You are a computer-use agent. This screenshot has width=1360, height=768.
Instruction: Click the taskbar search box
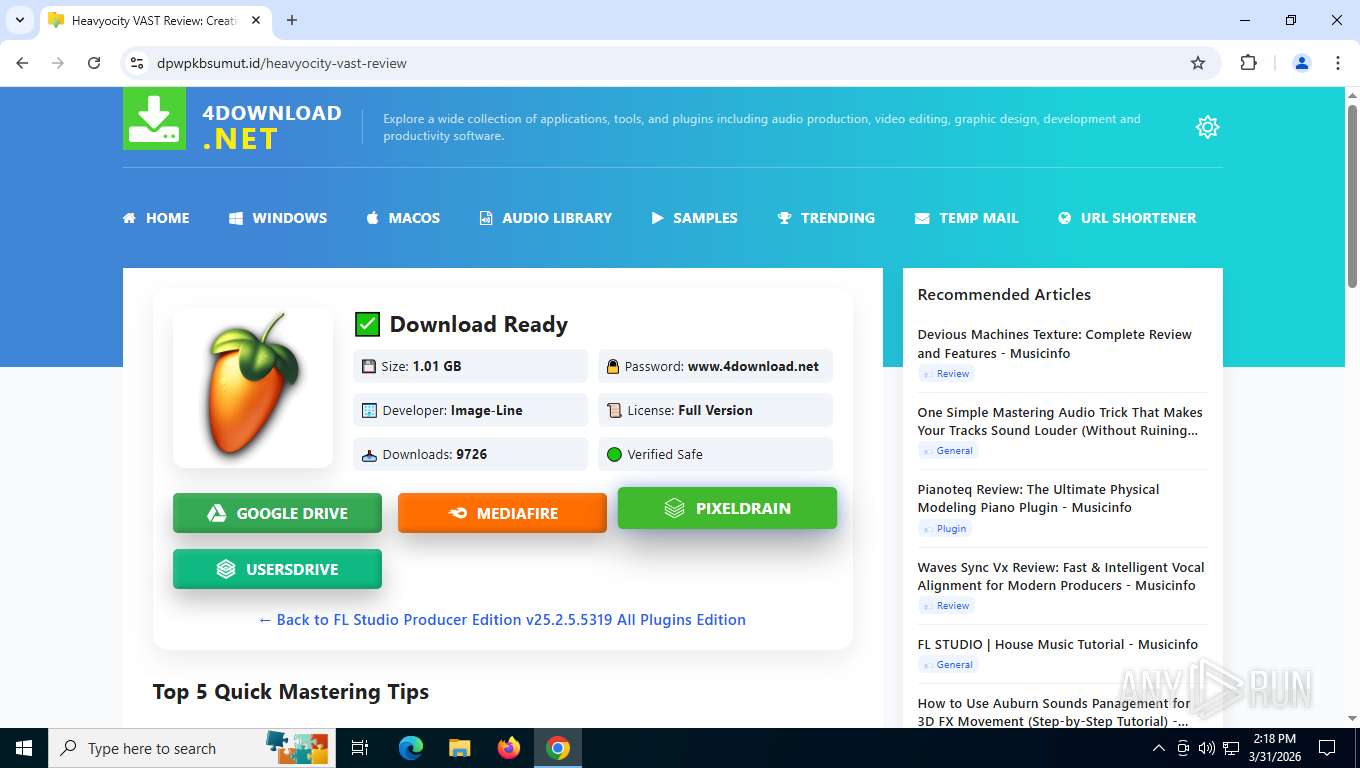190,748
